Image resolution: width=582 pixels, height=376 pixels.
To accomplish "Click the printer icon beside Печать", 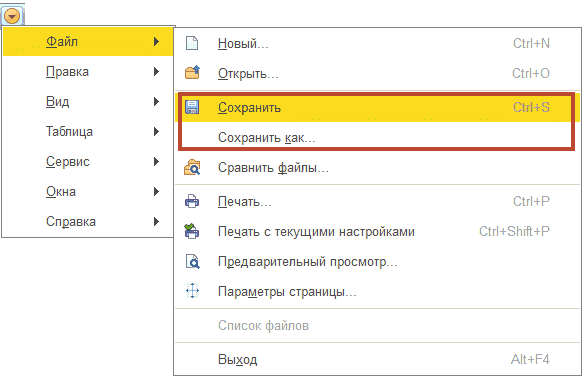I will 192,201.
